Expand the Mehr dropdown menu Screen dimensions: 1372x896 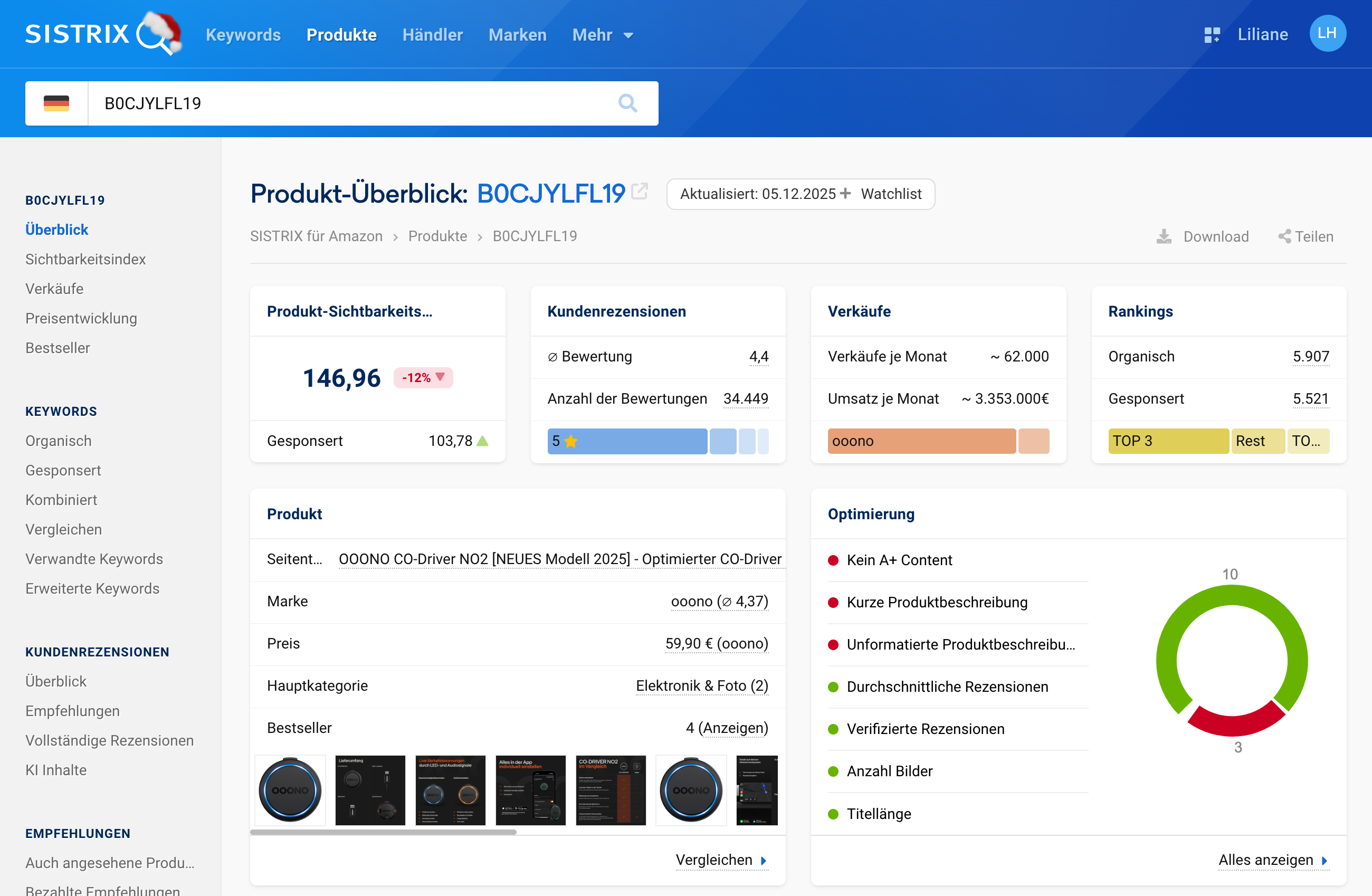[603, 35]
